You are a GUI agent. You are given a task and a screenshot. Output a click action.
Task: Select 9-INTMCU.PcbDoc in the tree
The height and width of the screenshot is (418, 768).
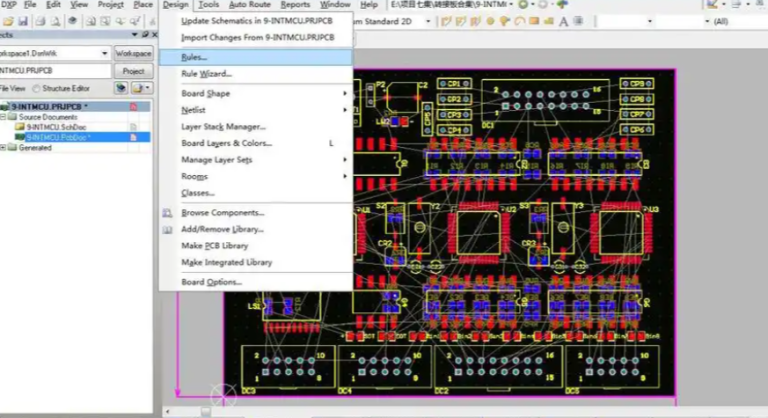[x=59, y=138]
